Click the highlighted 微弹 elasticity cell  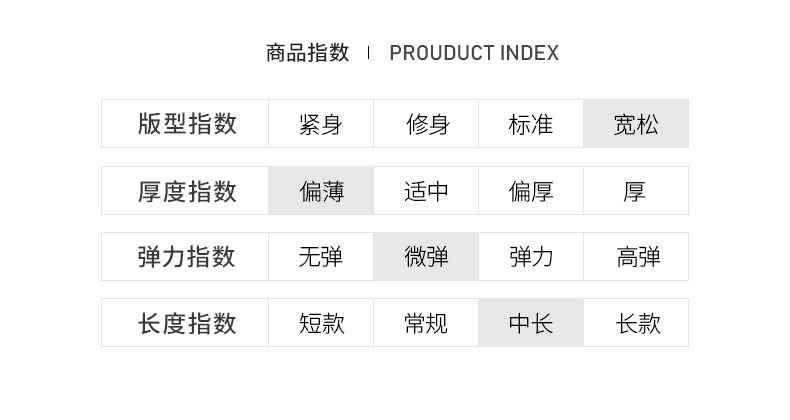pyautogui.click(x=426, y=257)
